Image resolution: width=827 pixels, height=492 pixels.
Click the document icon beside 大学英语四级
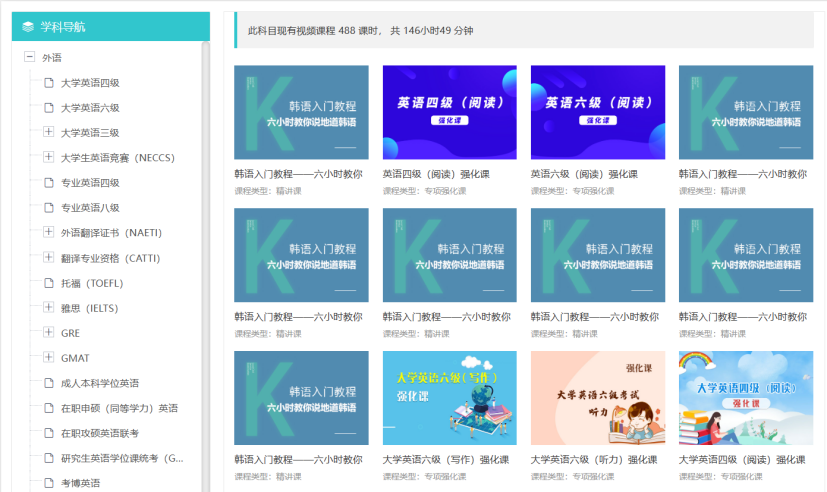tap(48, 83)
